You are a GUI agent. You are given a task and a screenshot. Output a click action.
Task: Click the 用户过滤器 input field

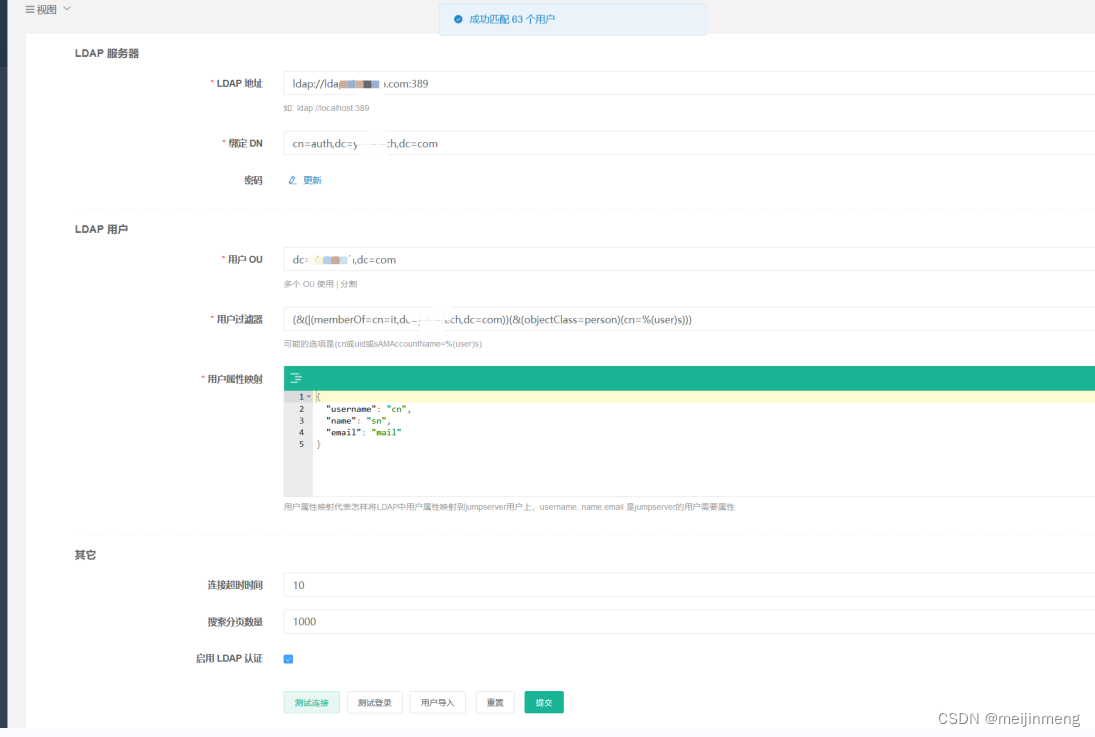pyautogui.click(x=689, y=319)
